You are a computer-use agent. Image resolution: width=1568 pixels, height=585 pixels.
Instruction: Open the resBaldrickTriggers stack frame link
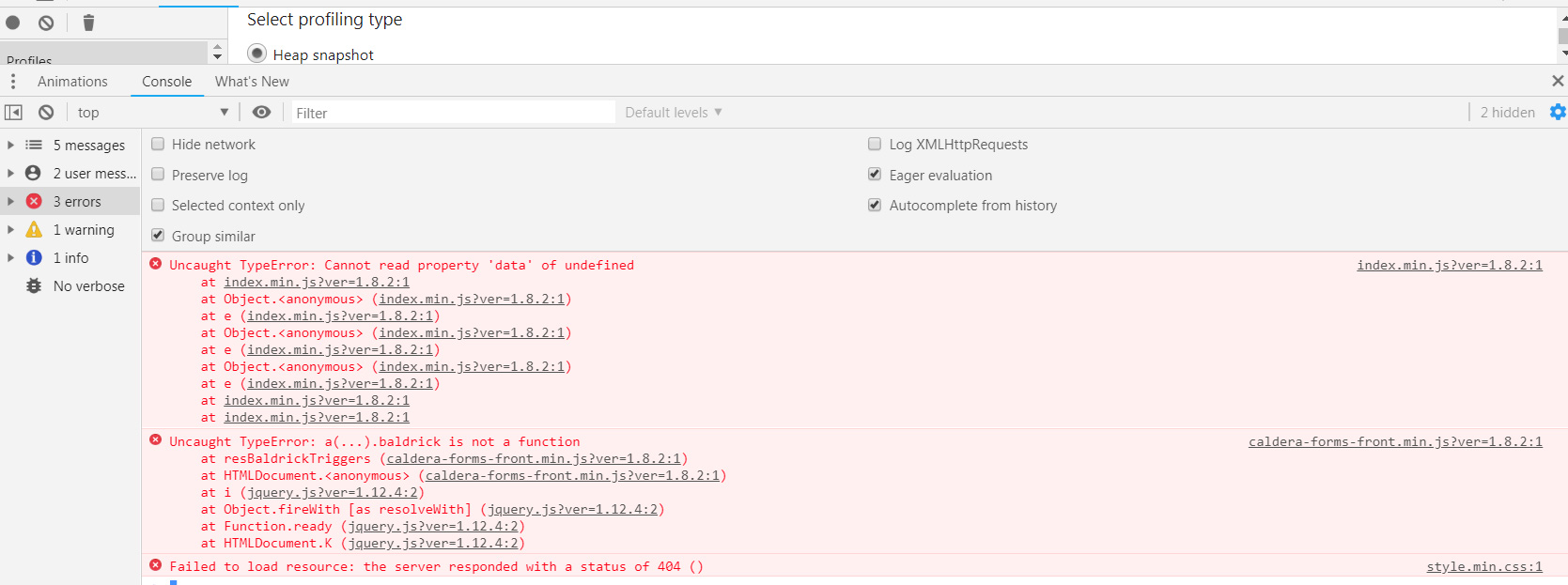(x=534, y=458)
